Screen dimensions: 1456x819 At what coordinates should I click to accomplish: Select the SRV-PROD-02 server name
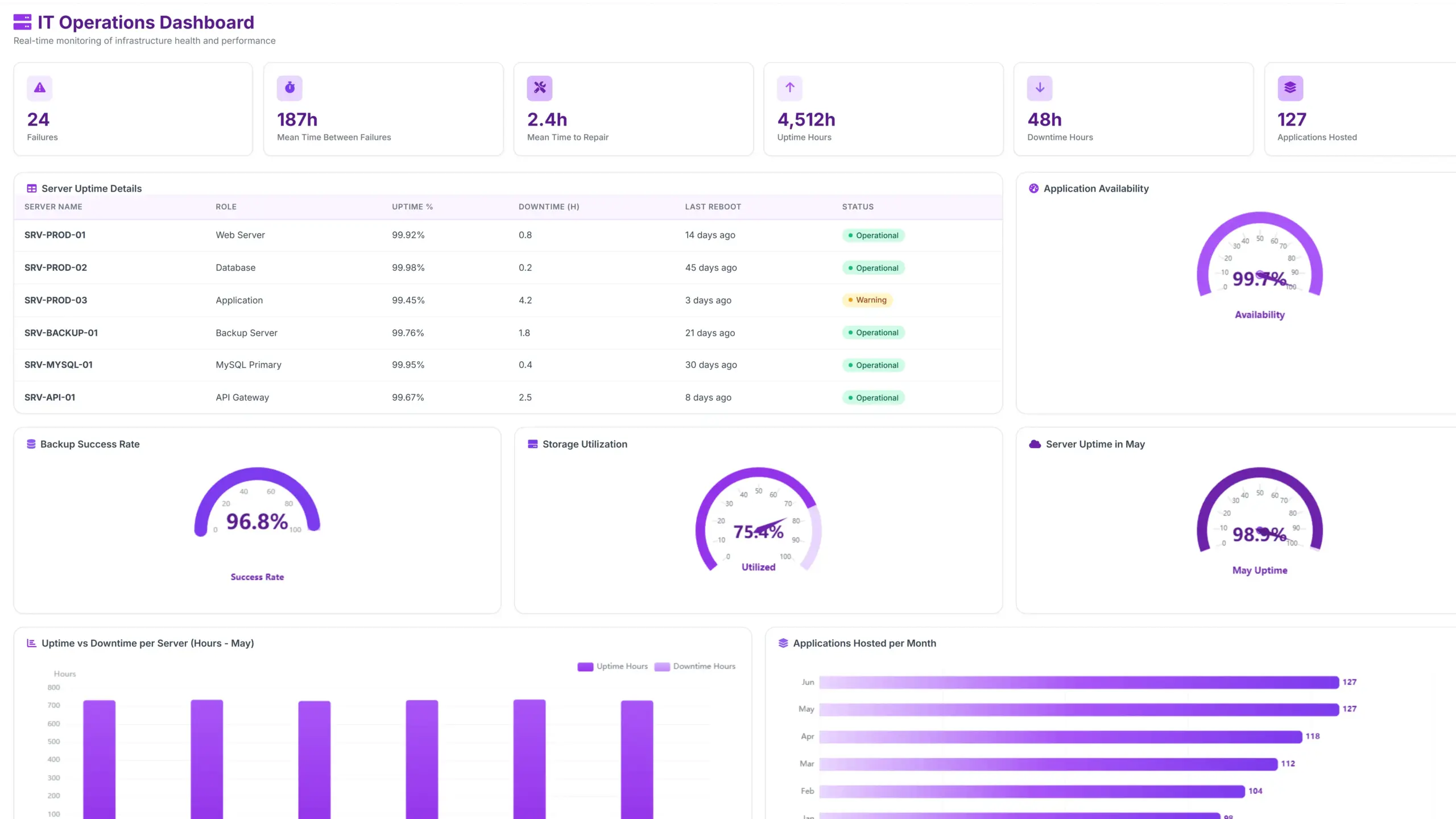tap(56, 267)
